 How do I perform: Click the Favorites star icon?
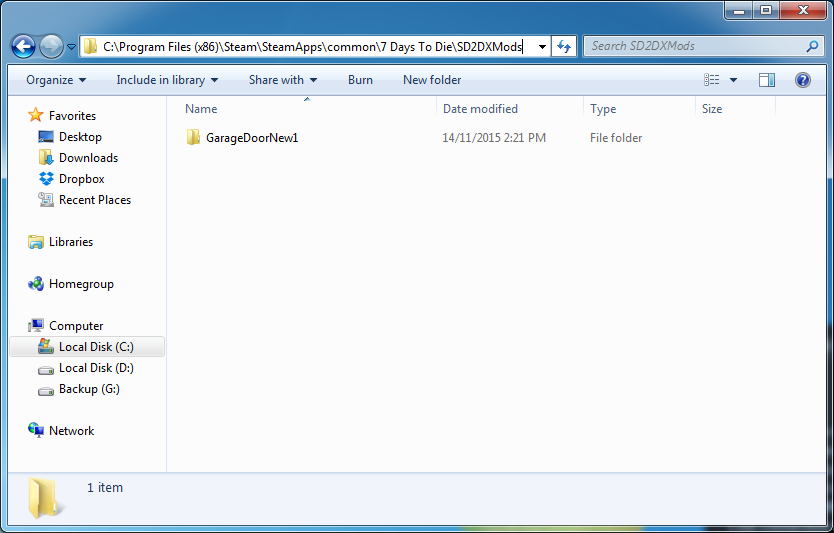[36, 115]
